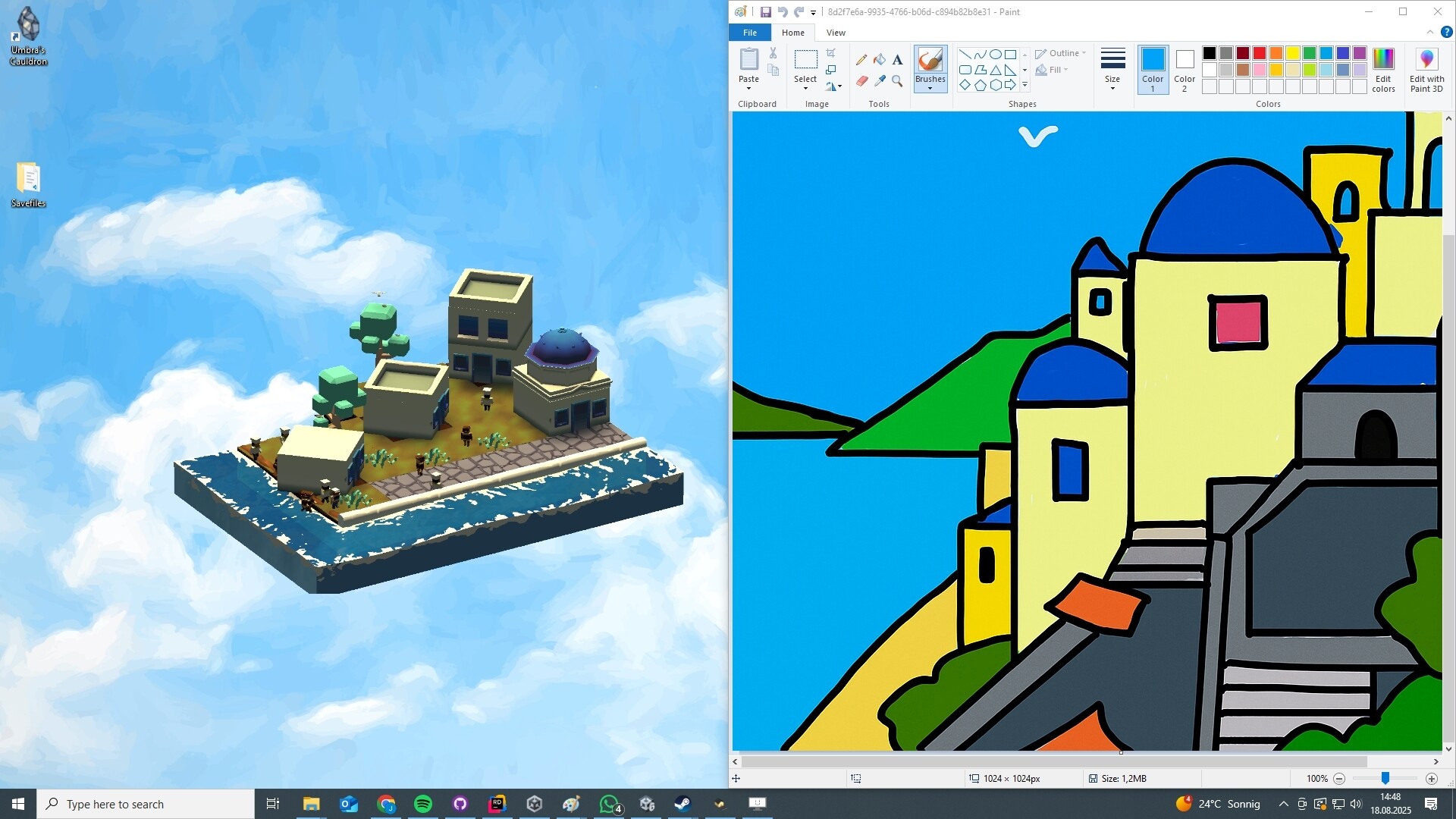Screen dimensions: 1456x819
Task: Activate Color 1 as the active color
Action: (x=1153, y=68)
